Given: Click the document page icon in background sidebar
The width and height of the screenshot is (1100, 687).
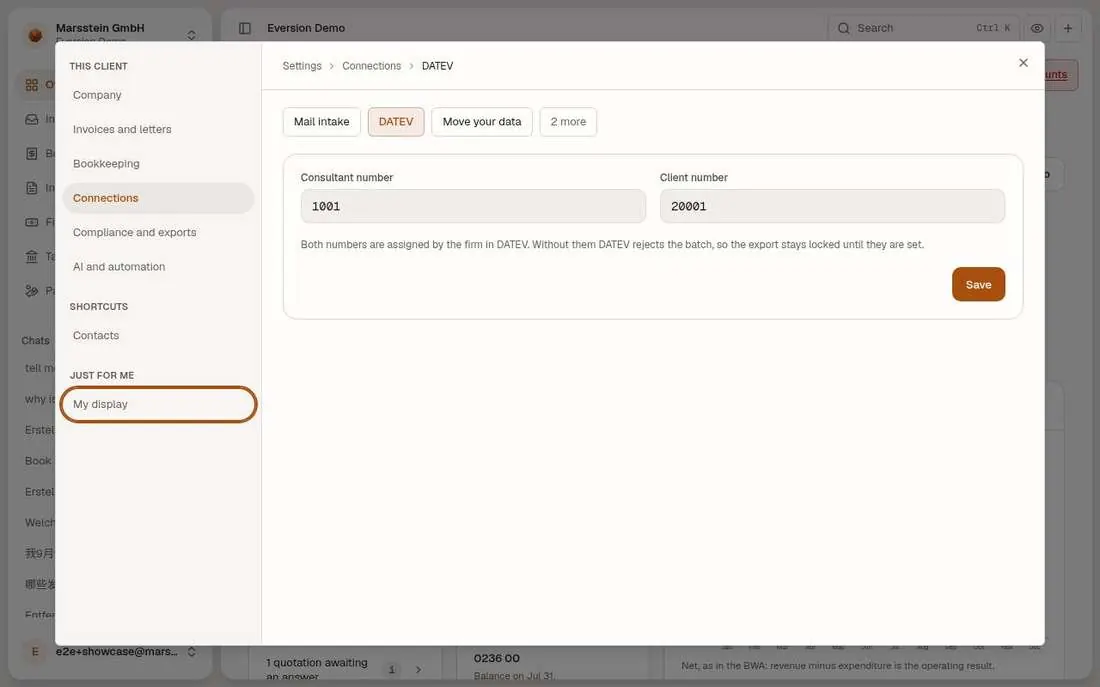Looking at the screenshot, I should coord(32,188).
